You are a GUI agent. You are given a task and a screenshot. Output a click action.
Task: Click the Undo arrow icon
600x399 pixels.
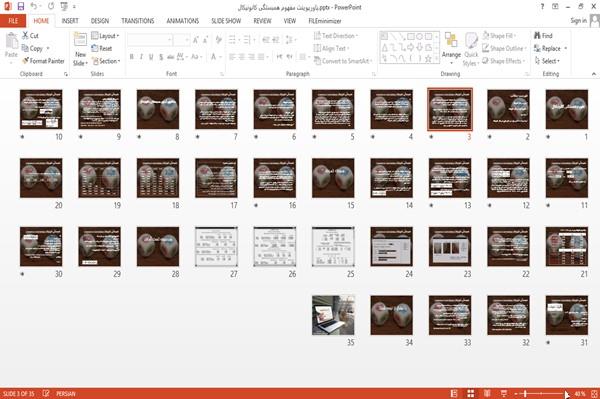34,7
